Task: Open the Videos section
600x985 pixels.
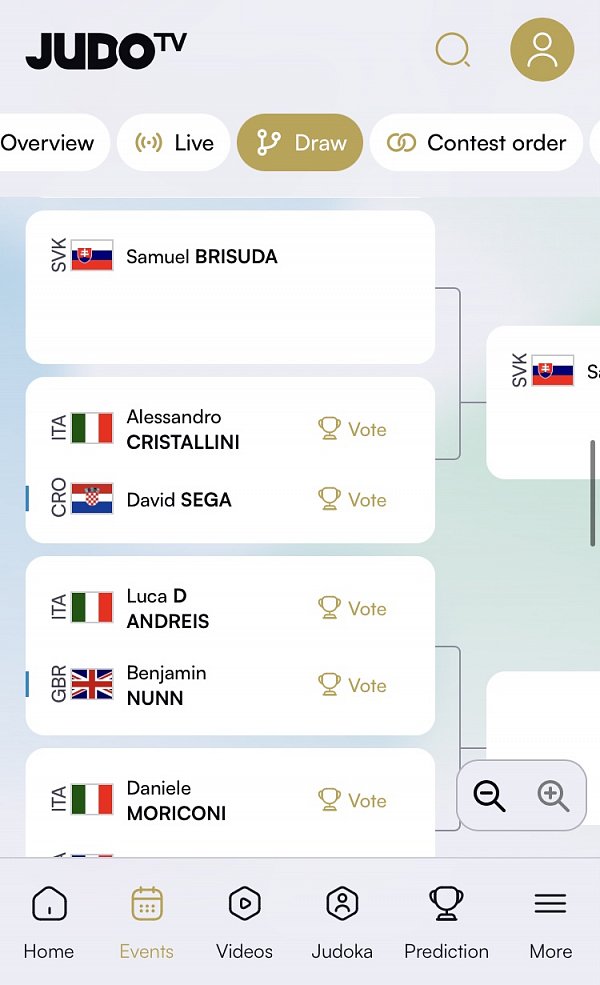Action: point(244,922)
